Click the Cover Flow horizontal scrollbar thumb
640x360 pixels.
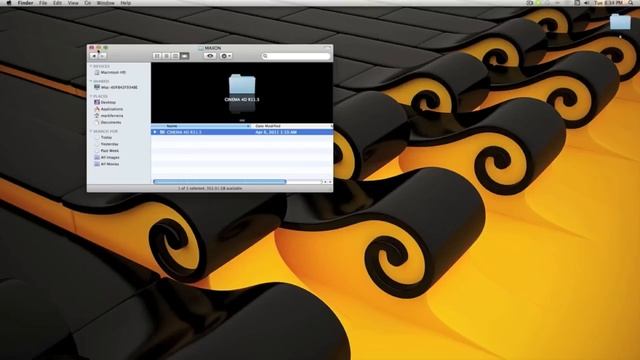click(x=220, y=182)
